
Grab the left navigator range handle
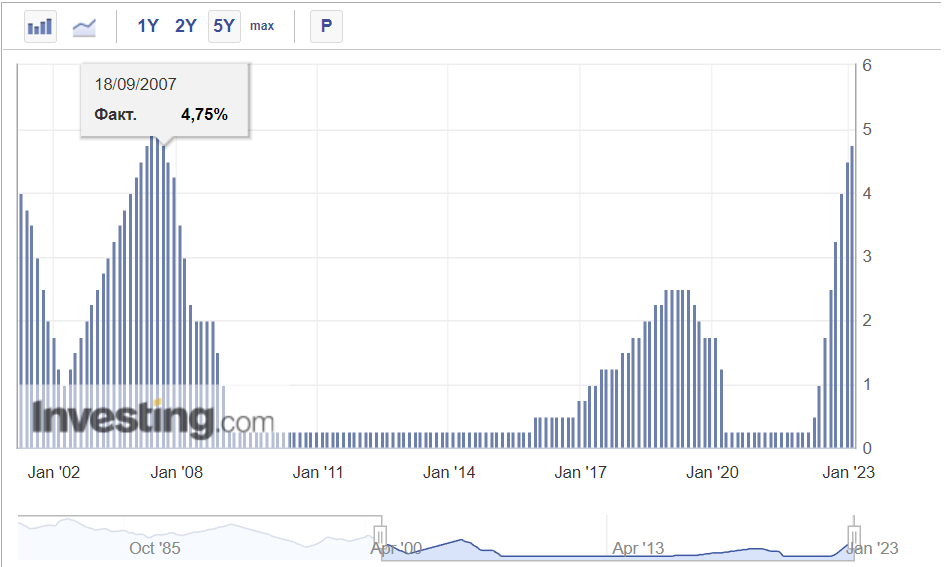380,536
